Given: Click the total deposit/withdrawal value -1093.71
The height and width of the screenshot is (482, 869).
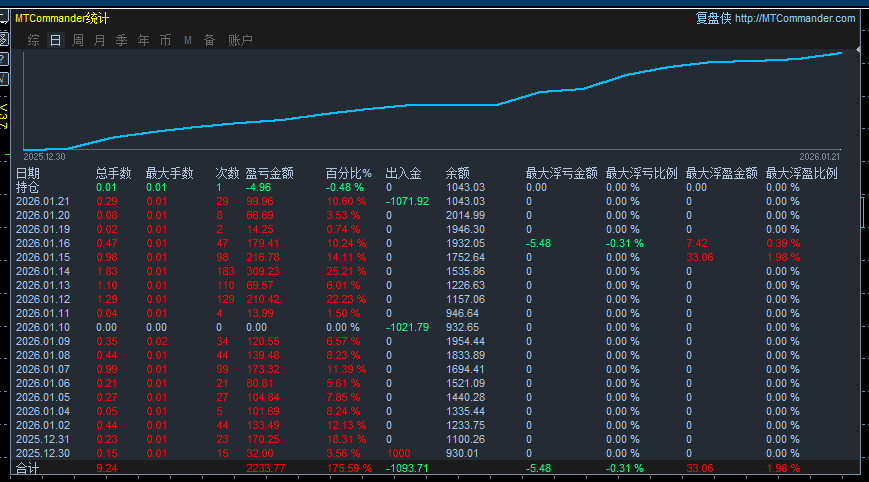Looking at the screenshot, I should tap(407, 468).
